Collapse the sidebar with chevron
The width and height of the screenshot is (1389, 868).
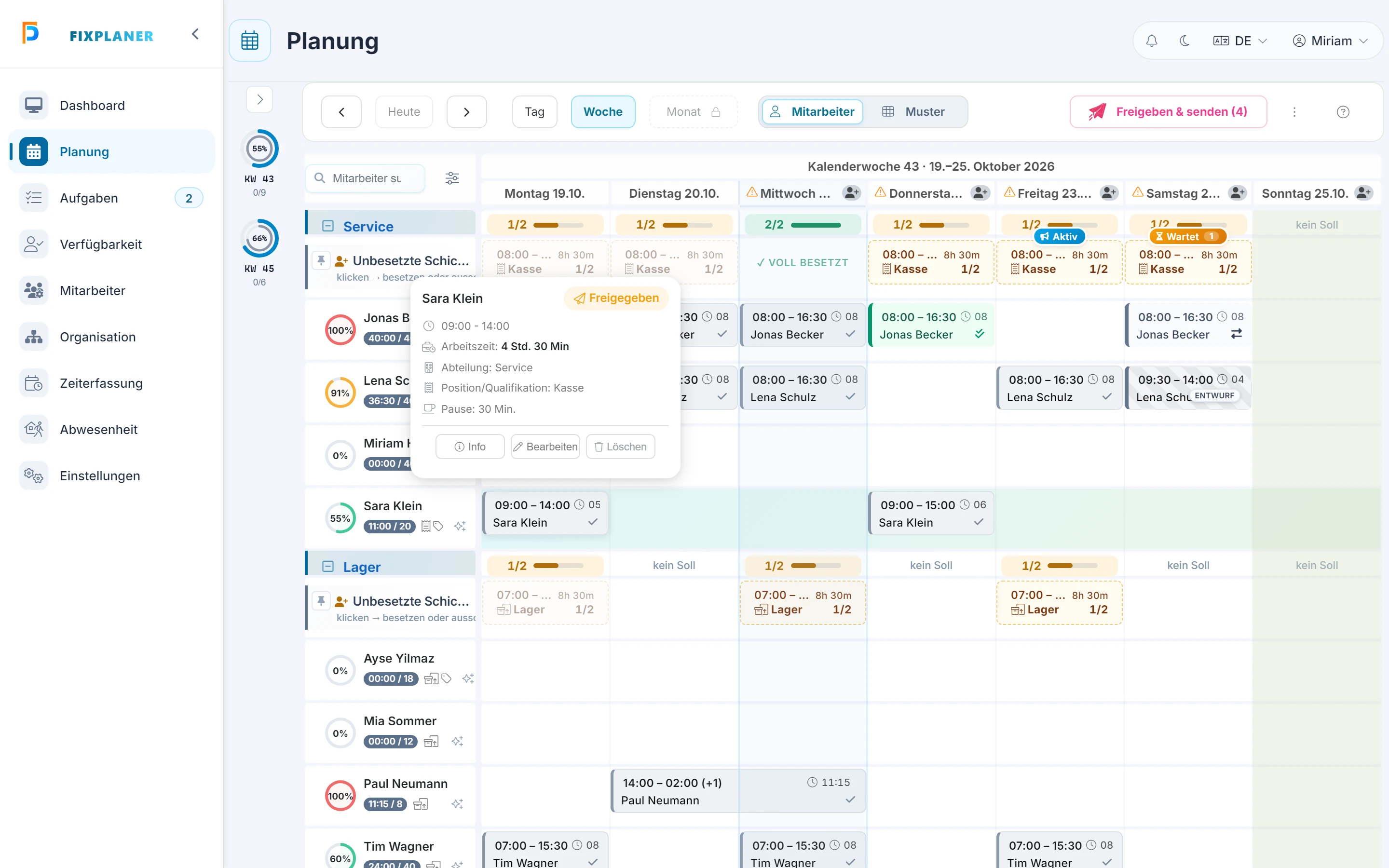[x=195, y=34]
